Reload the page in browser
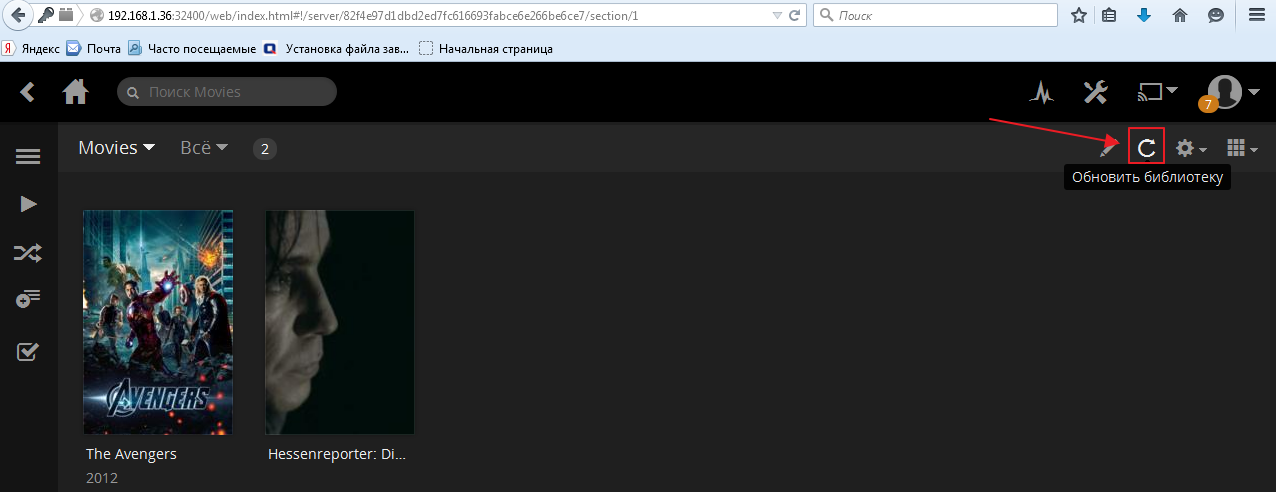This screenshot has width=1276, height=492. tap(796, 16)
